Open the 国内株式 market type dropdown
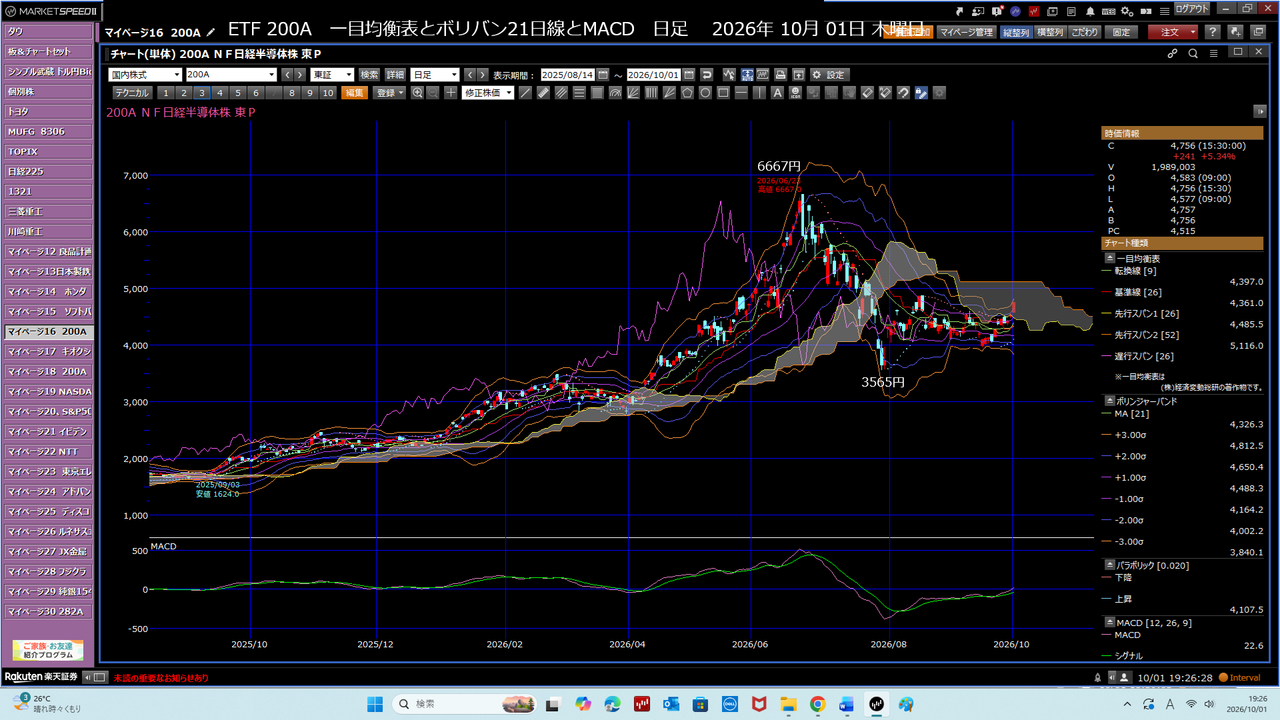Image resolution: width=1280 pixels, height=720 pixels. [x=145, y=75]
